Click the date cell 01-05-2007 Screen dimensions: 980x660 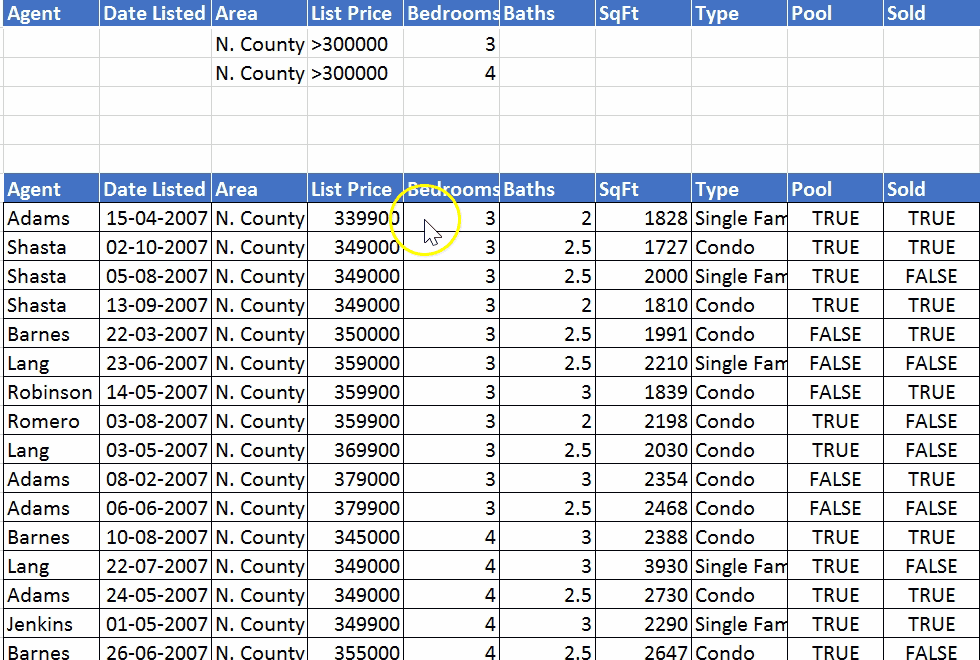155,624
